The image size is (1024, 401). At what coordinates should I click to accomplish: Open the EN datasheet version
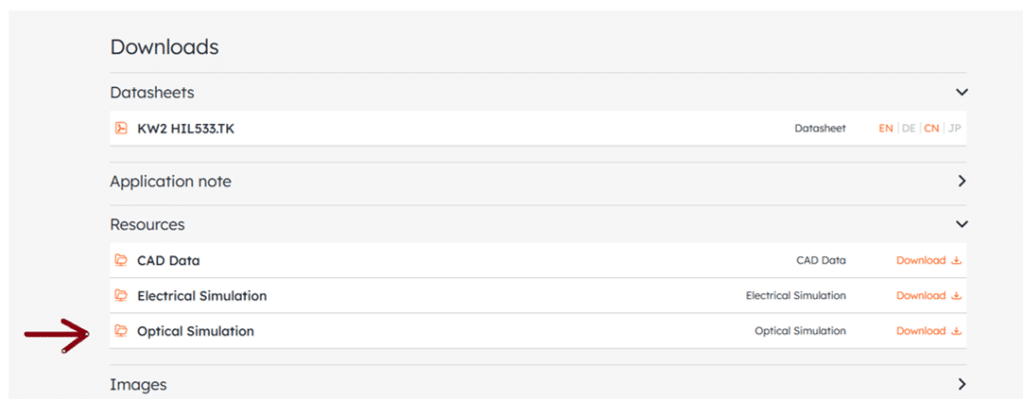pyautogui.click(x=886, y=129)
